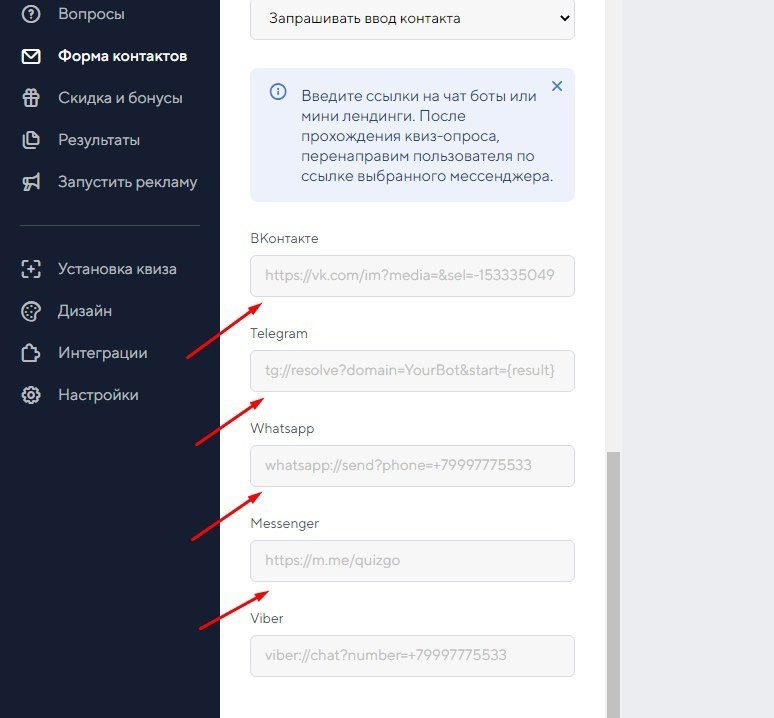Click the gift icon for Скидка и бонусы
The height and width of the screenshot is (718, 774).
coord(31,98)
